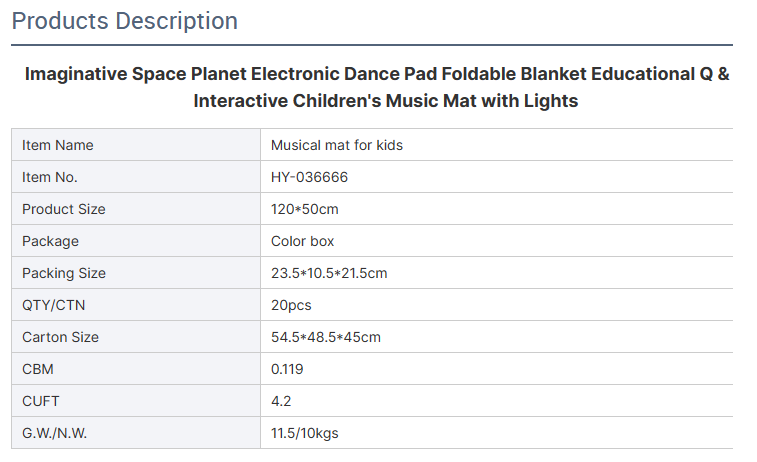Click the Package label cell
Screen dimensions: 757x462
[136, 240]
